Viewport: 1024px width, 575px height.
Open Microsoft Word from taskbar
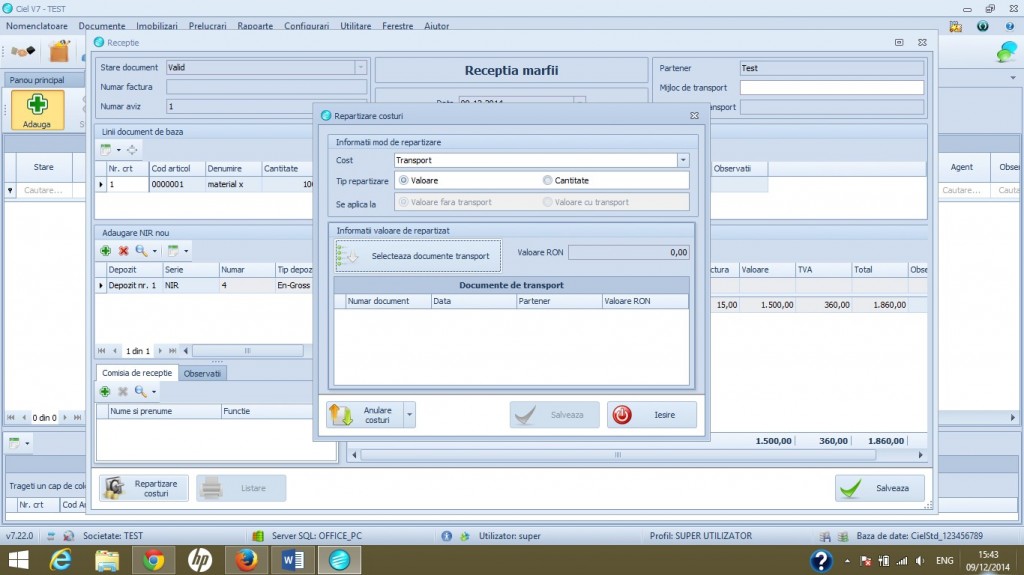[293, 560]
